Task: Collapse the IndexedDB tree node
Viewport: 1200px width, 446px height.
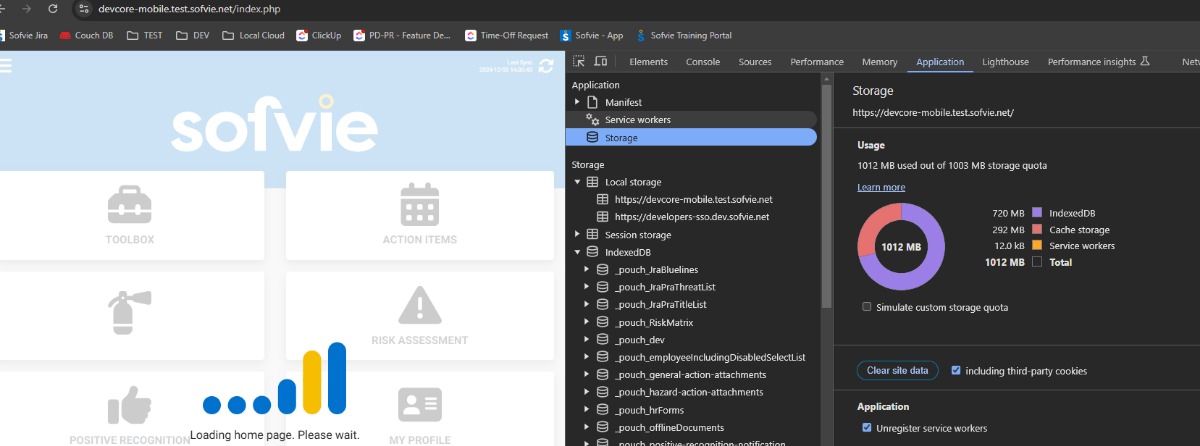Action: [x=577, y=252]
